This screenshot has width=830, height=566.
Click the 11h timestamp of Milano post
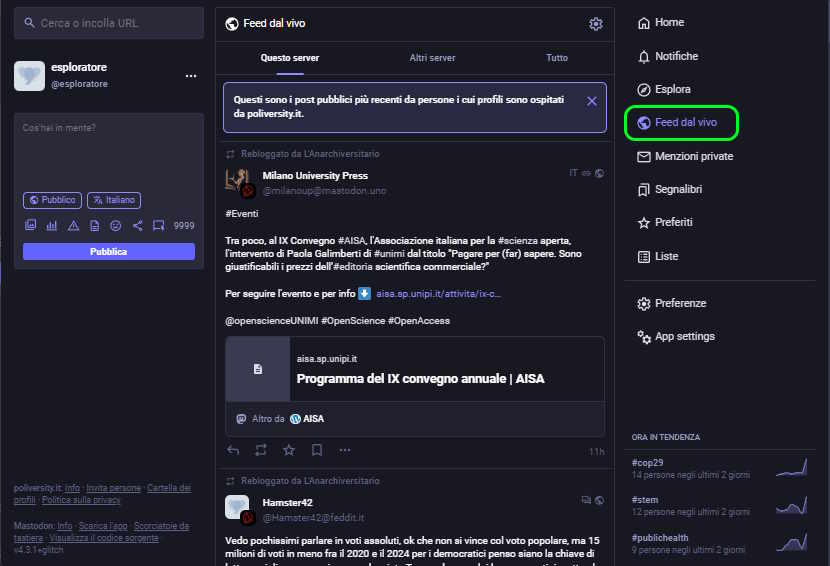[x=596, y=452]
